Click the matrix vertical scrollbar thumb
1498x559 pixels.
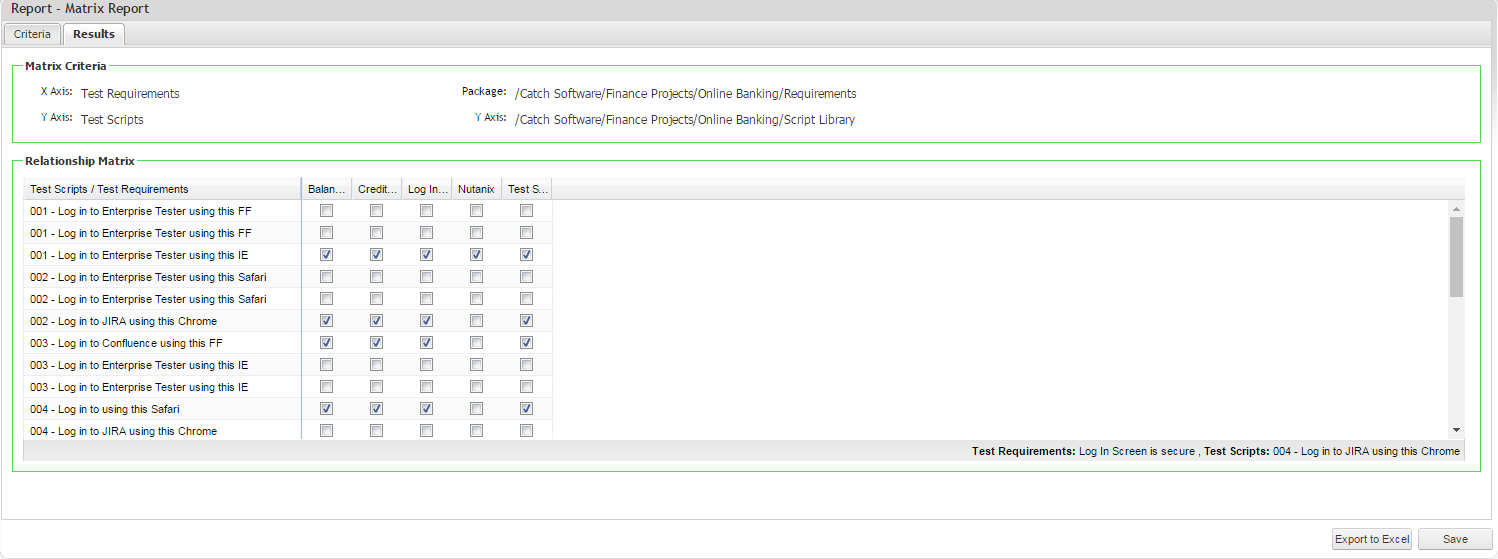point(1456,256)
